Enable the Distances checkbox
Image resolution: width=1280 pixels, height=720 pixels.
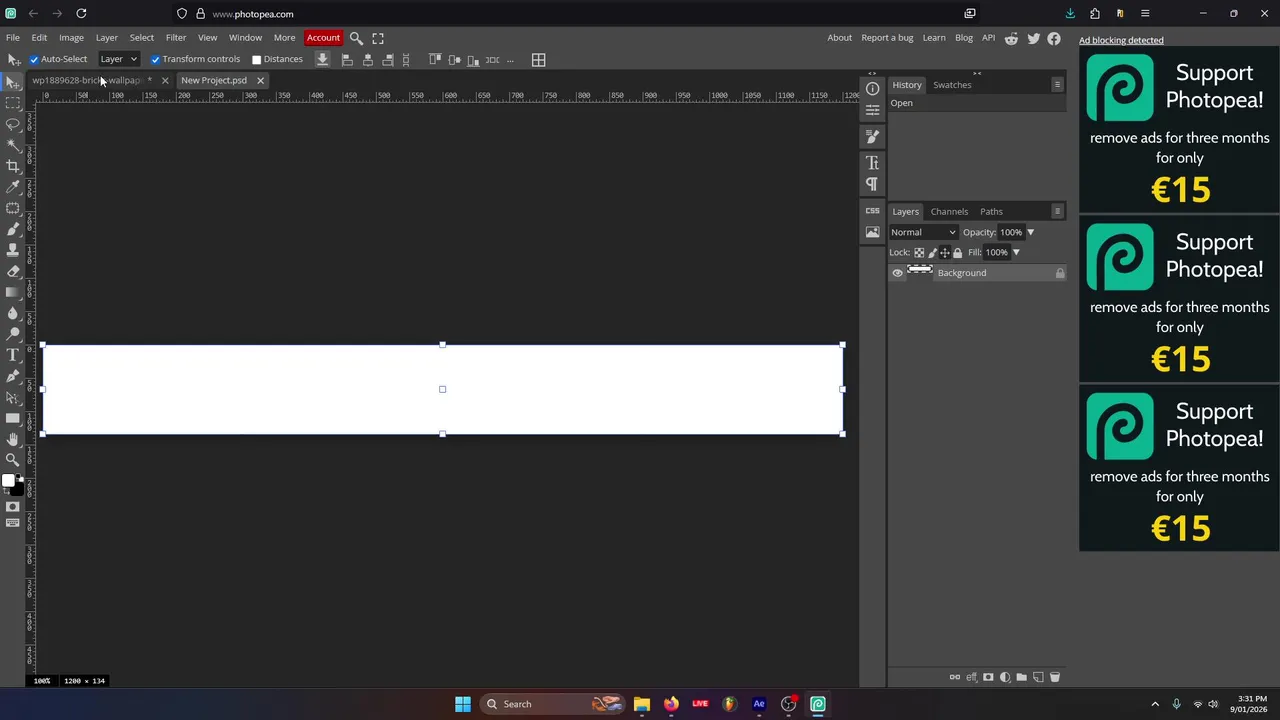[256, 60]
